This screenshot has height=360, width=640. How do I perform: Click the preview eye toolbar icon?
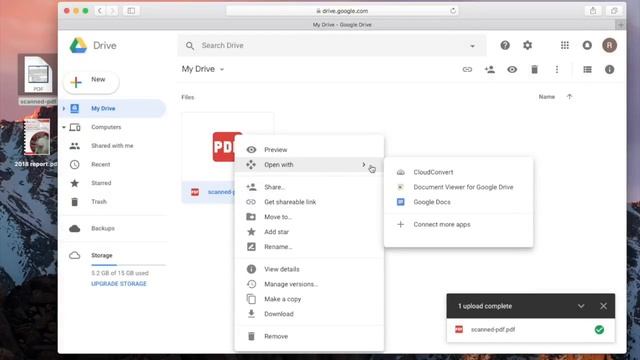pyautogui.click(x=512, y=70)
